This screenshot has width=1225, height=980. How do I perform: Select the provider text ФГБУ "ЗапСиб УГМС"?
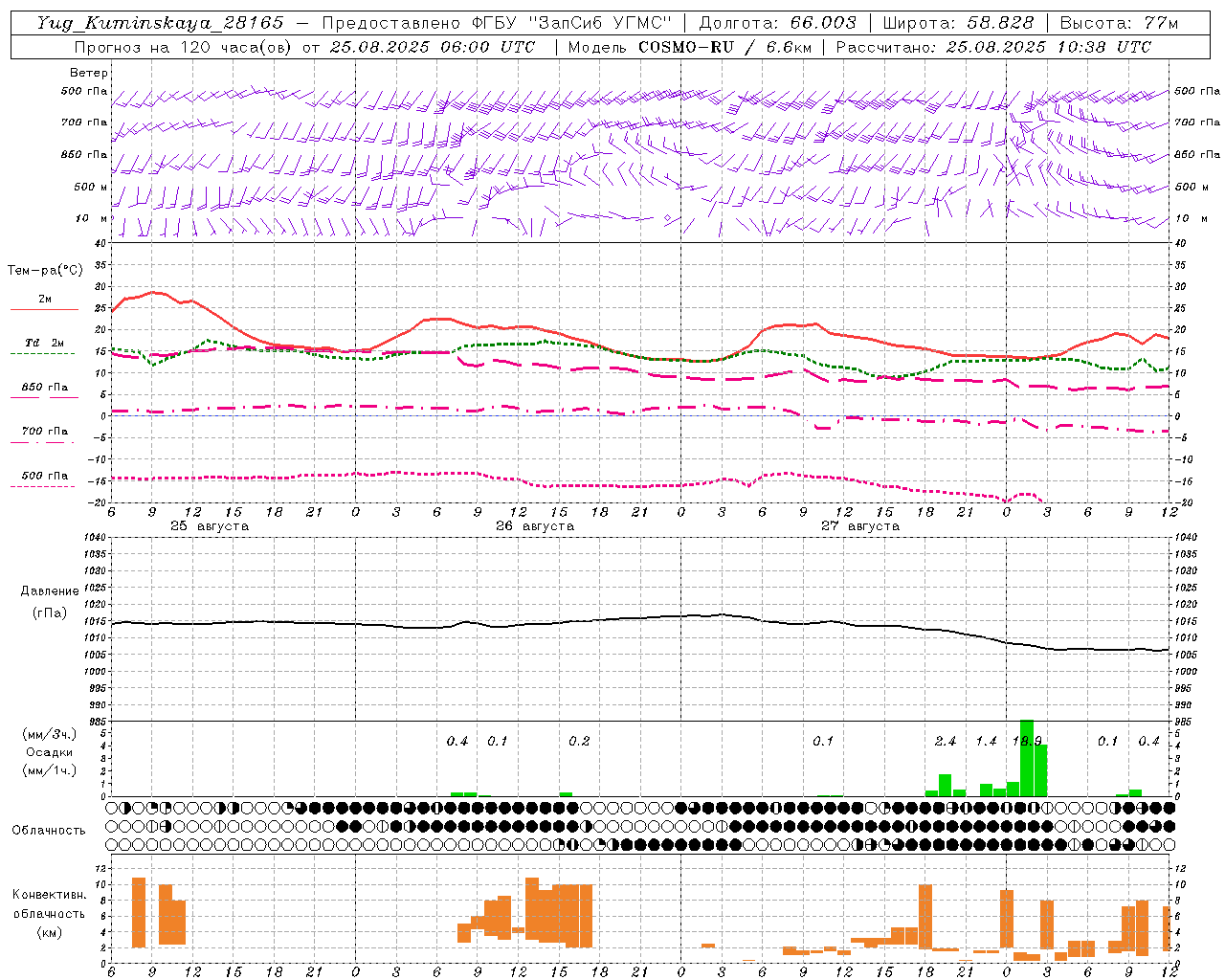tap(572, 23)
